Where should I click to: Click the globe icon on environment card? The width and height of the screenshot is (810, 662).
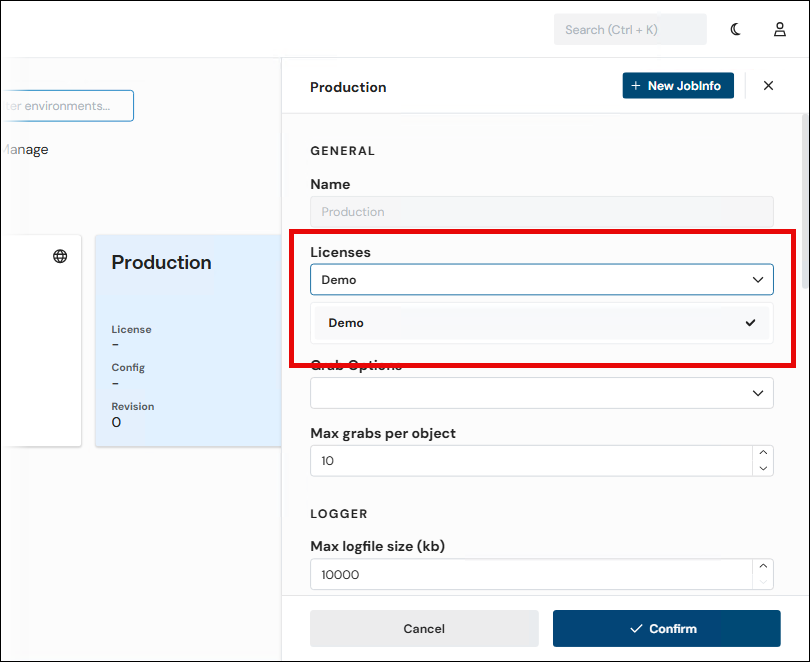click(x=60, y=256)
